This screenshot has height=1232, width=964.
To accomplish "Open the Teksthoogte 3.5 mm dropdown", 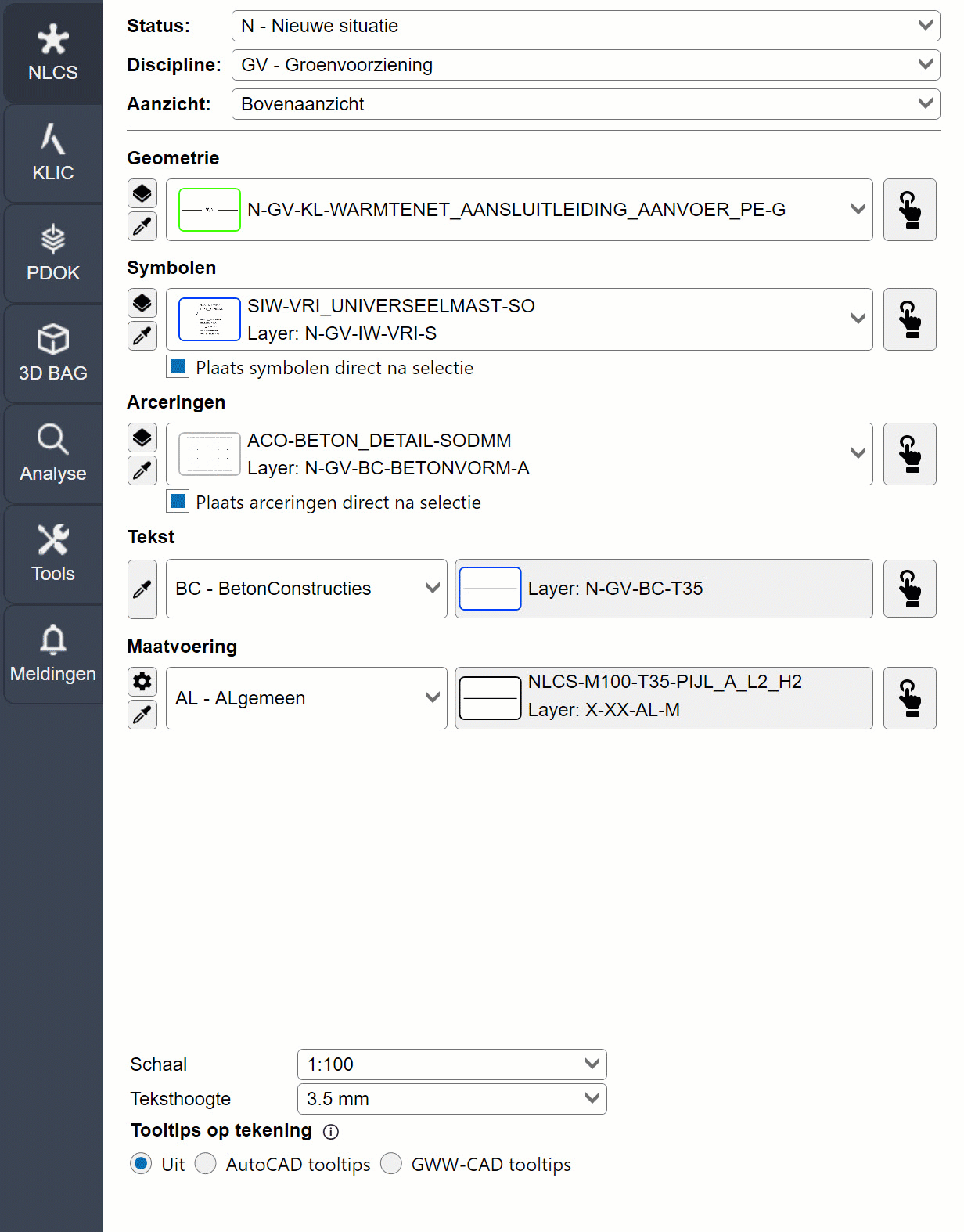I will click(x=452, y=1099).
